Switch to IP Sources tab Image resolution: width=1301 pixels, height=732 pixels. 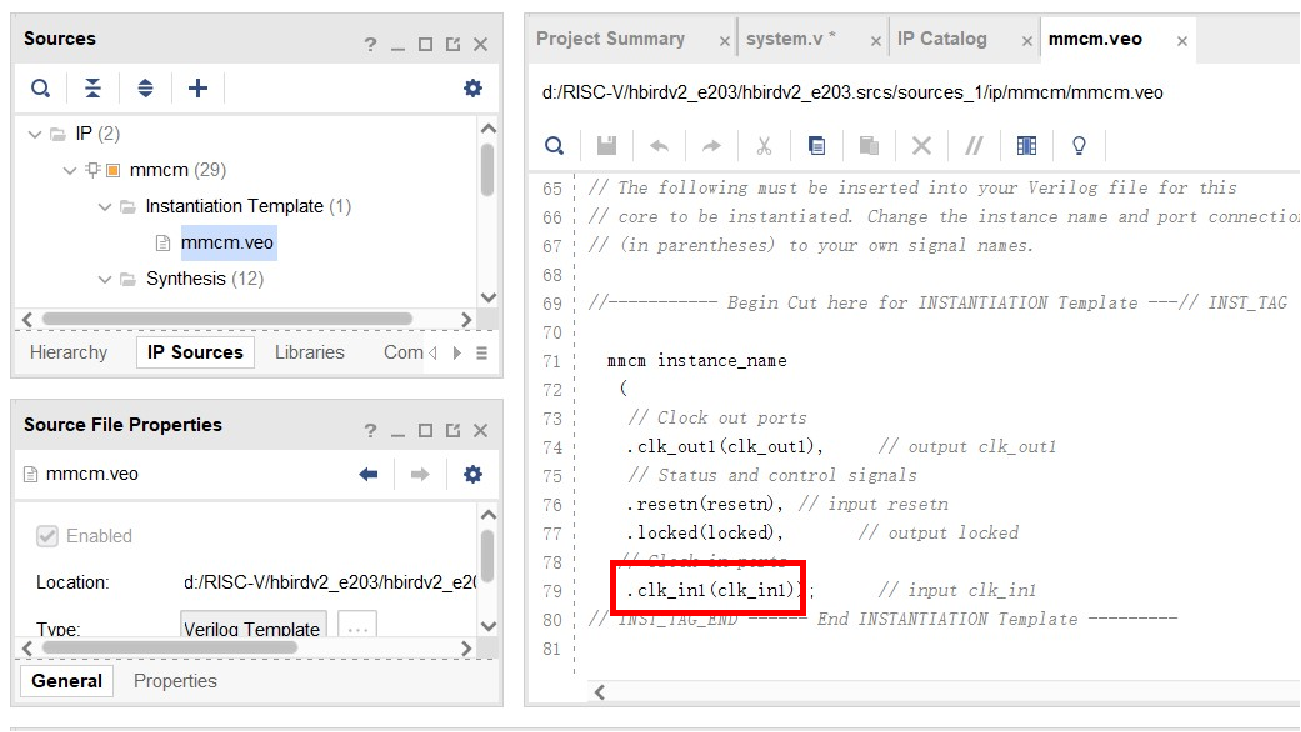pos(195,352)
